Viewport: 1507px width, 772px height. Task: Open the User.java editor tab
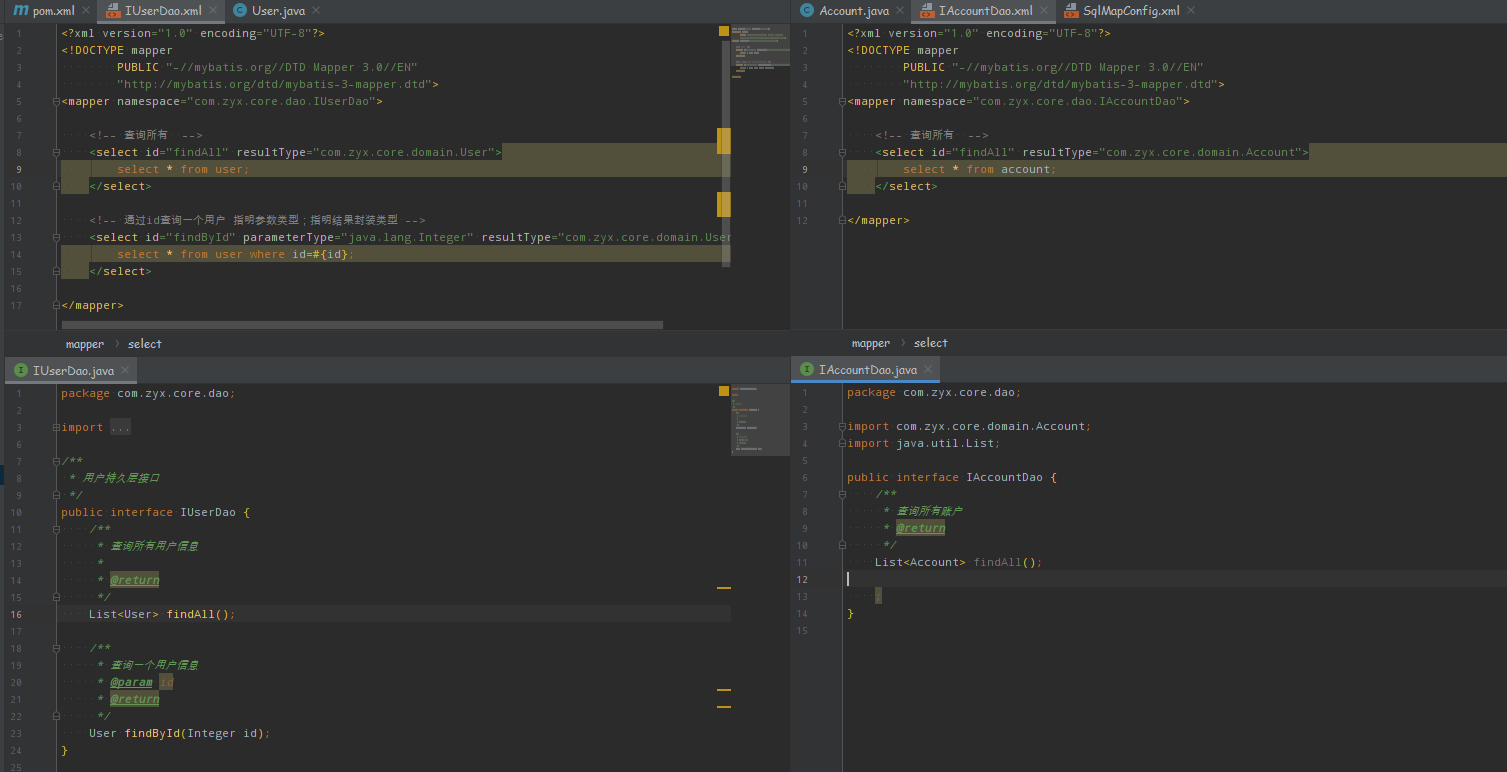point(276,11)
